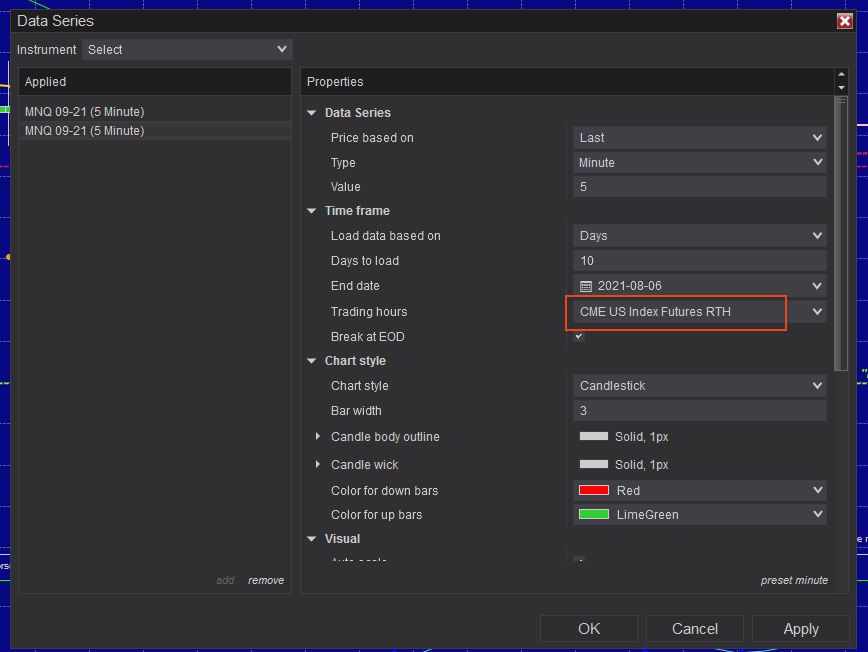Click the OK button

pyautogui.click(x=588, y=629)
